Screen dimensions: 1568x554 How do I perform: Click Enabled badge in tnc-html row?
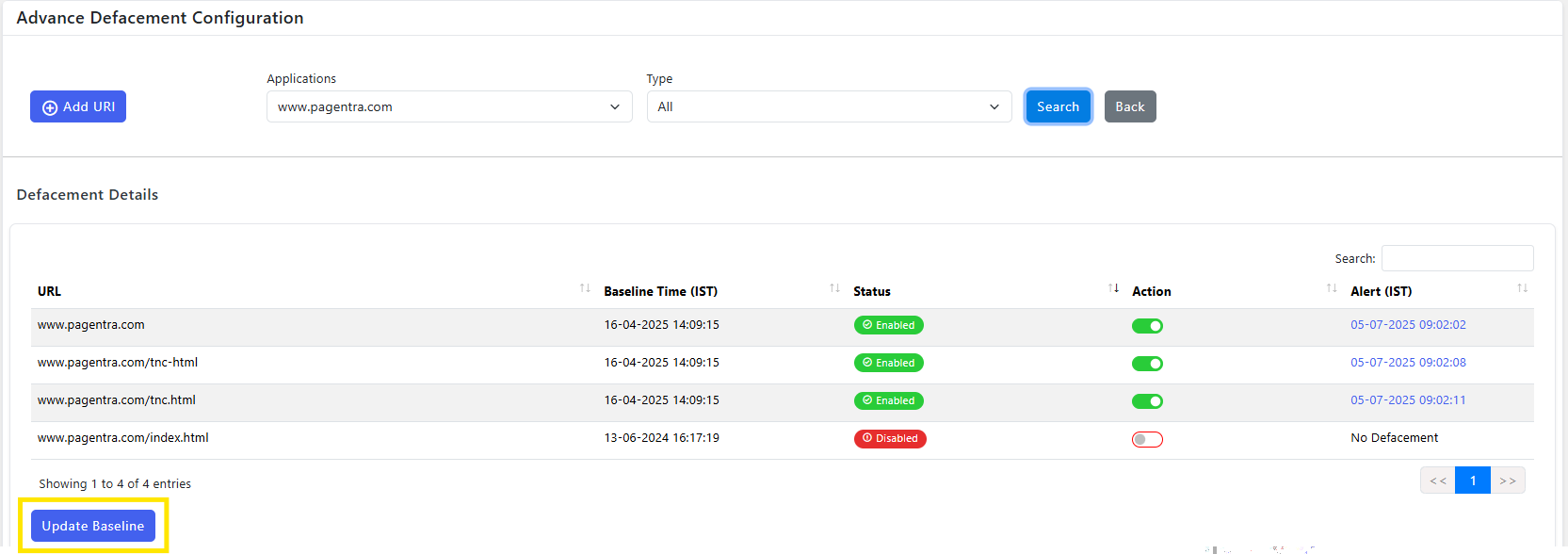click(x=889, y=363)
